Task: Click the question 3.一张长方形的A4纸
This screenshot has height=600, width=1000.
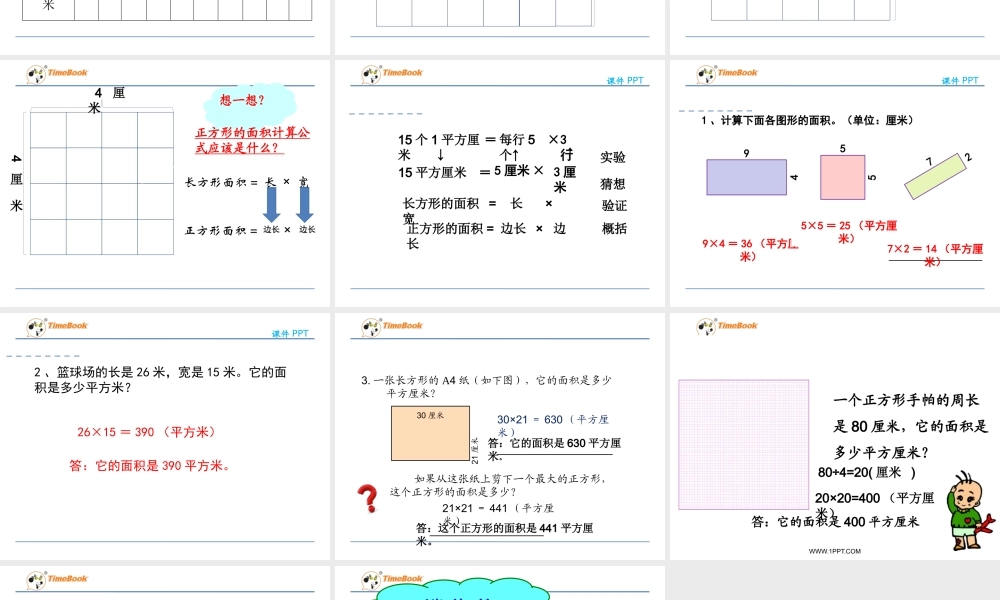Action: click(x=486, y=386)
